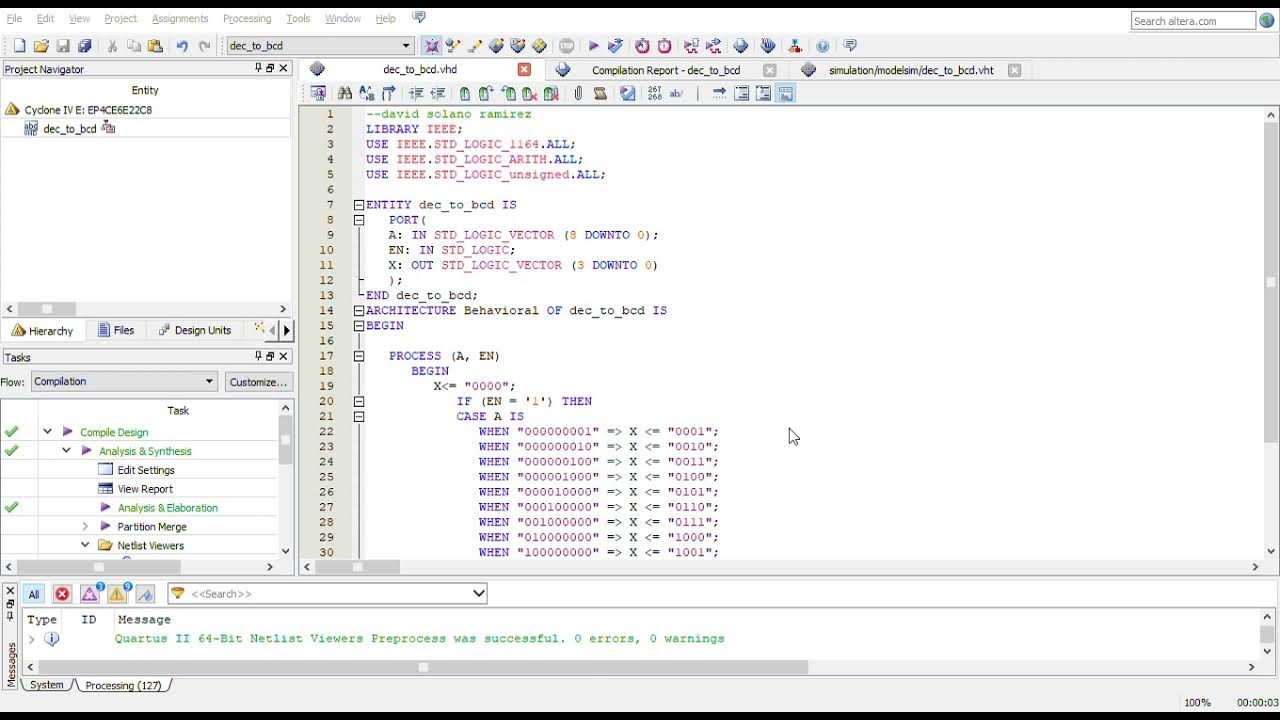Screen dimensions: 1280x720
Task: Click the paperclip icon in editor toolbar
Action: [x=578, y=93]
